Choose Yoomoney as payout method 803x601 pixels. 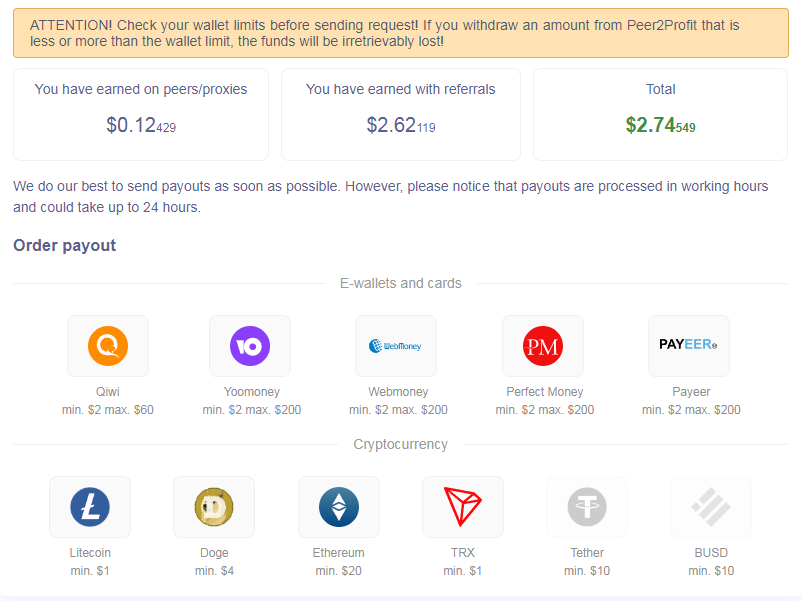[x=250, y=346]
